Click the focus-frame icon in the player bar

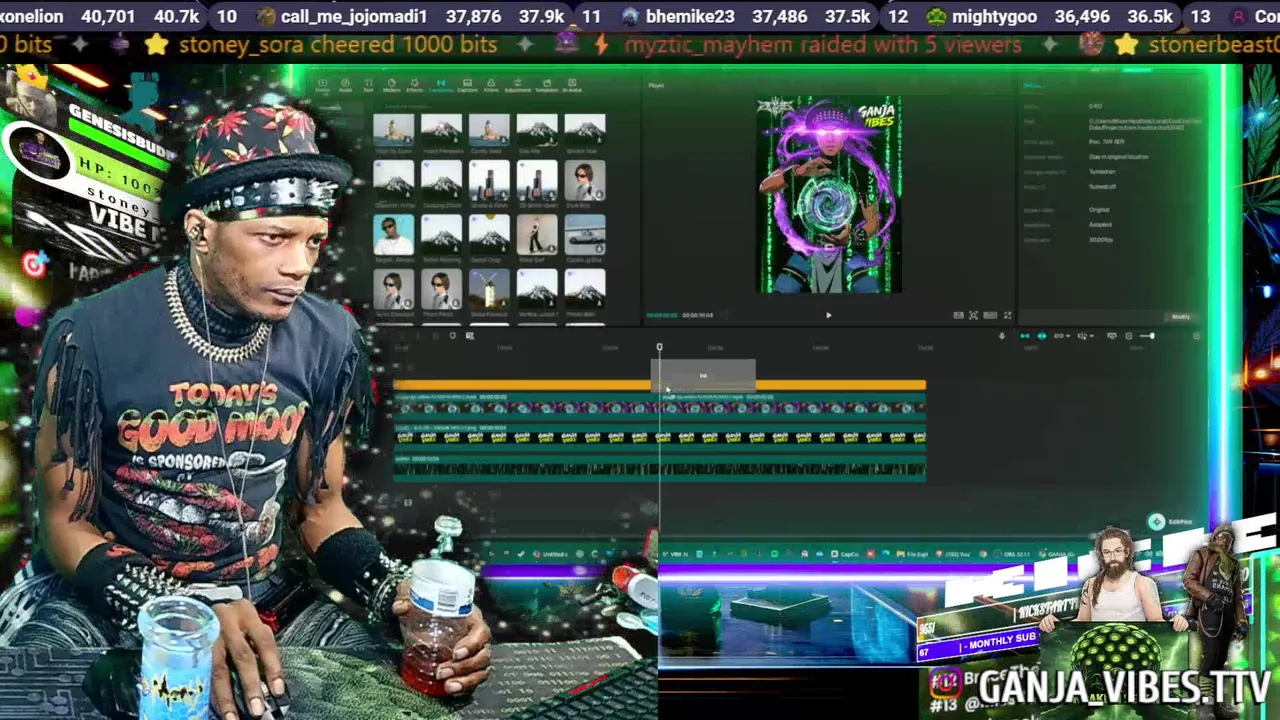point(973,315)
